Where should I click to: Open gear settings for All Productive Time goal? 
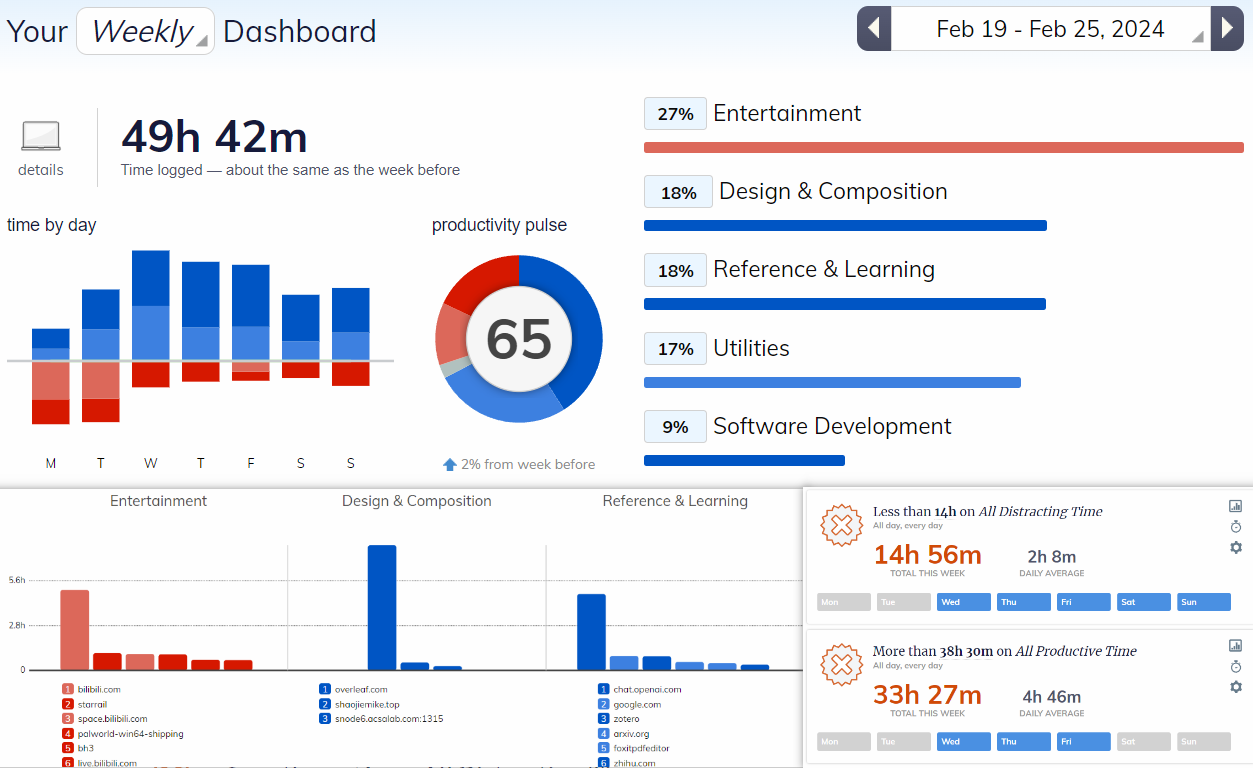(1235, 687)
